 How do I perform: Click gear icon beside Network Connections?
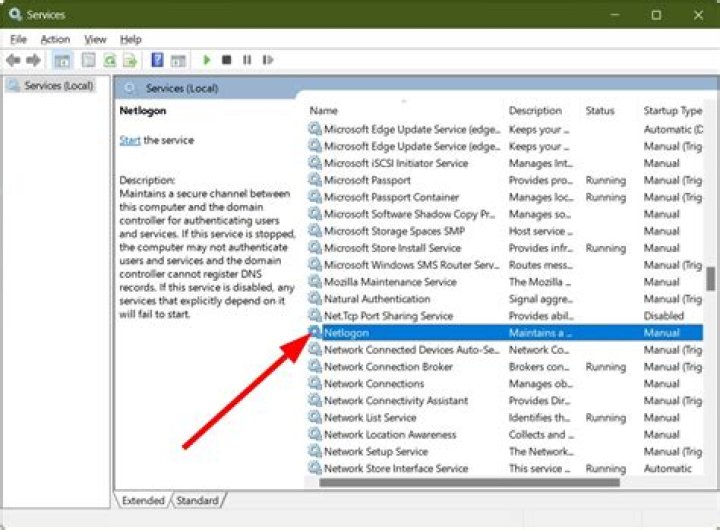point(315,383)
